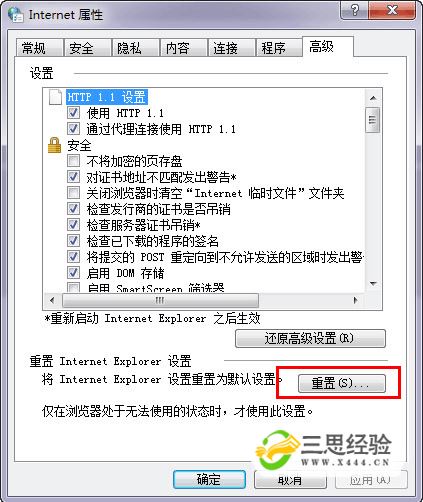423x502 pixels.
Task: Click the horizontal scrollbar thumb below settings
Action: click(x=160, y=300)
